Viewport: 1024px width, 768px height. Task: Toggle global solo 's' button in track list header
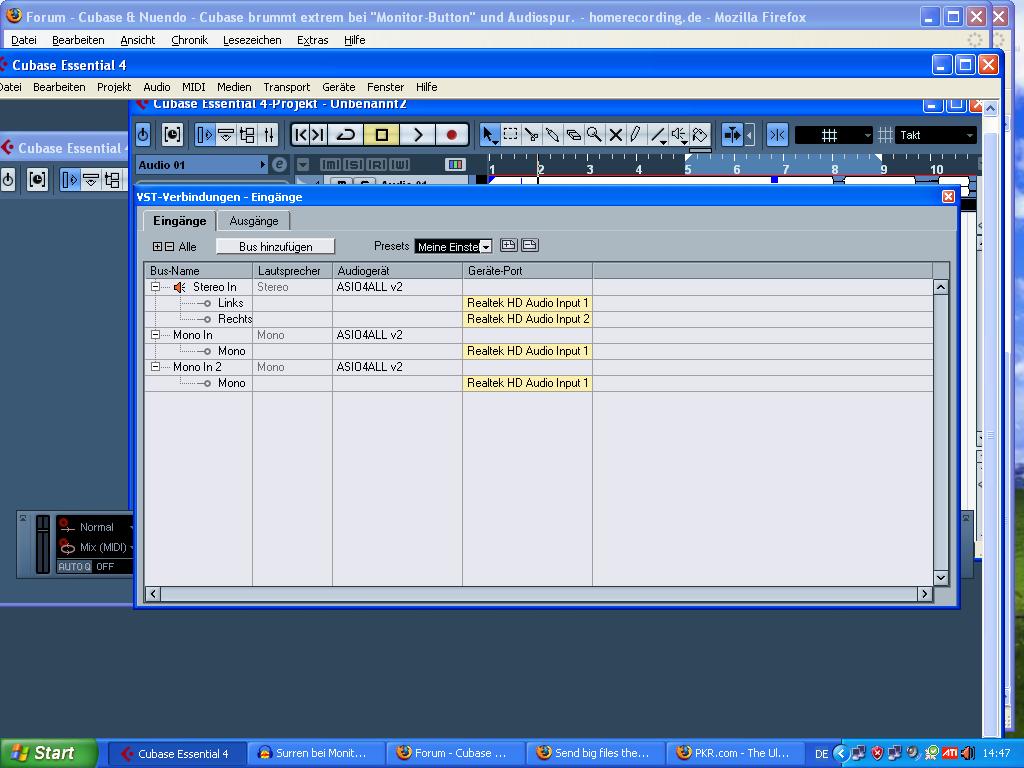coord(353,165)
